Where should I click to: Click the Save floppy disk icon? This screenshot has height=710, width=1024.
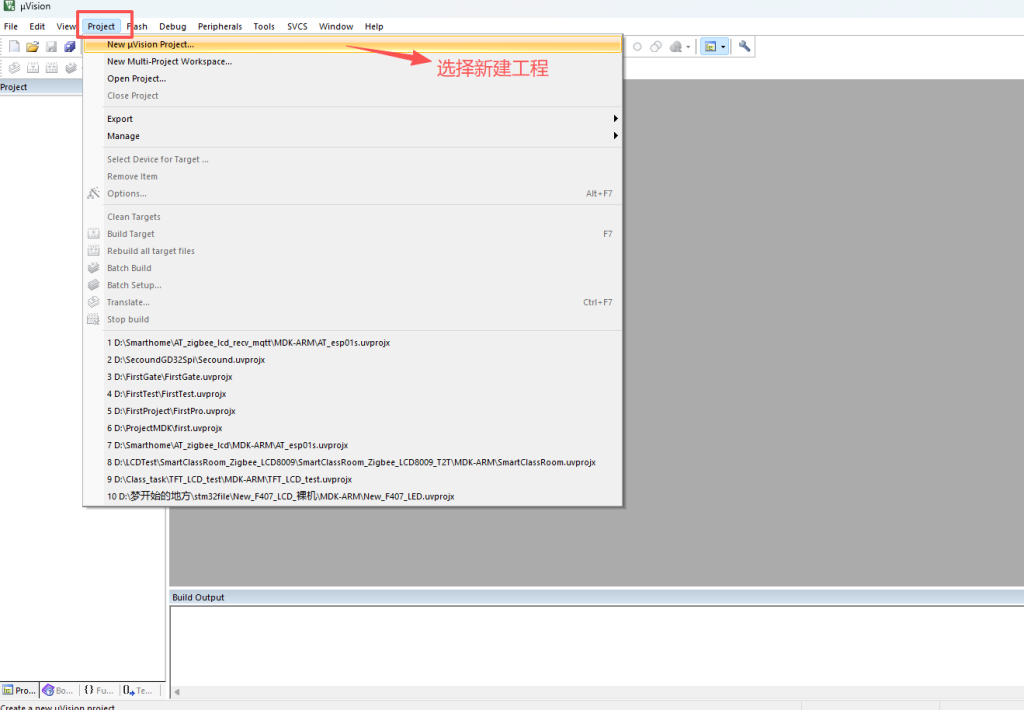coord(51,47)
